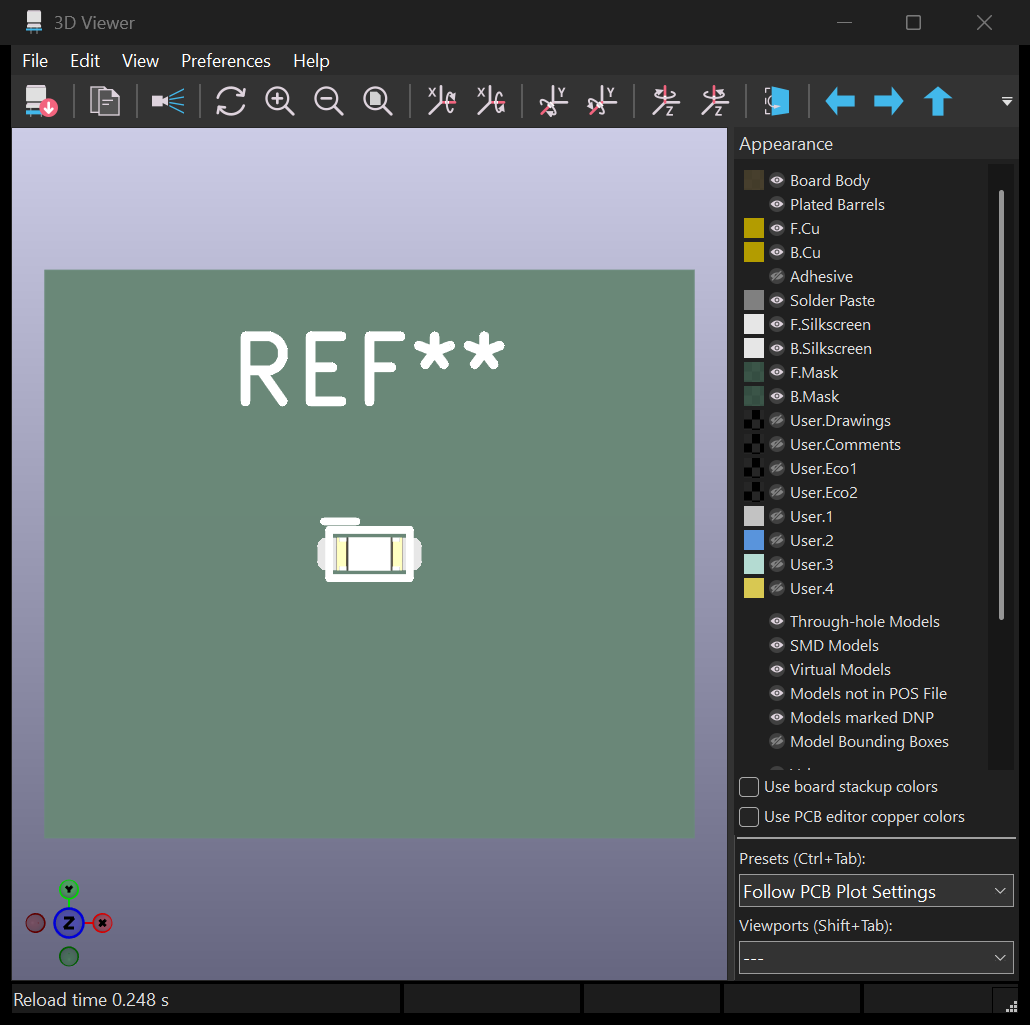Flip the board view
Screen dimensions: 1030x1025
[x=777, y=101]
